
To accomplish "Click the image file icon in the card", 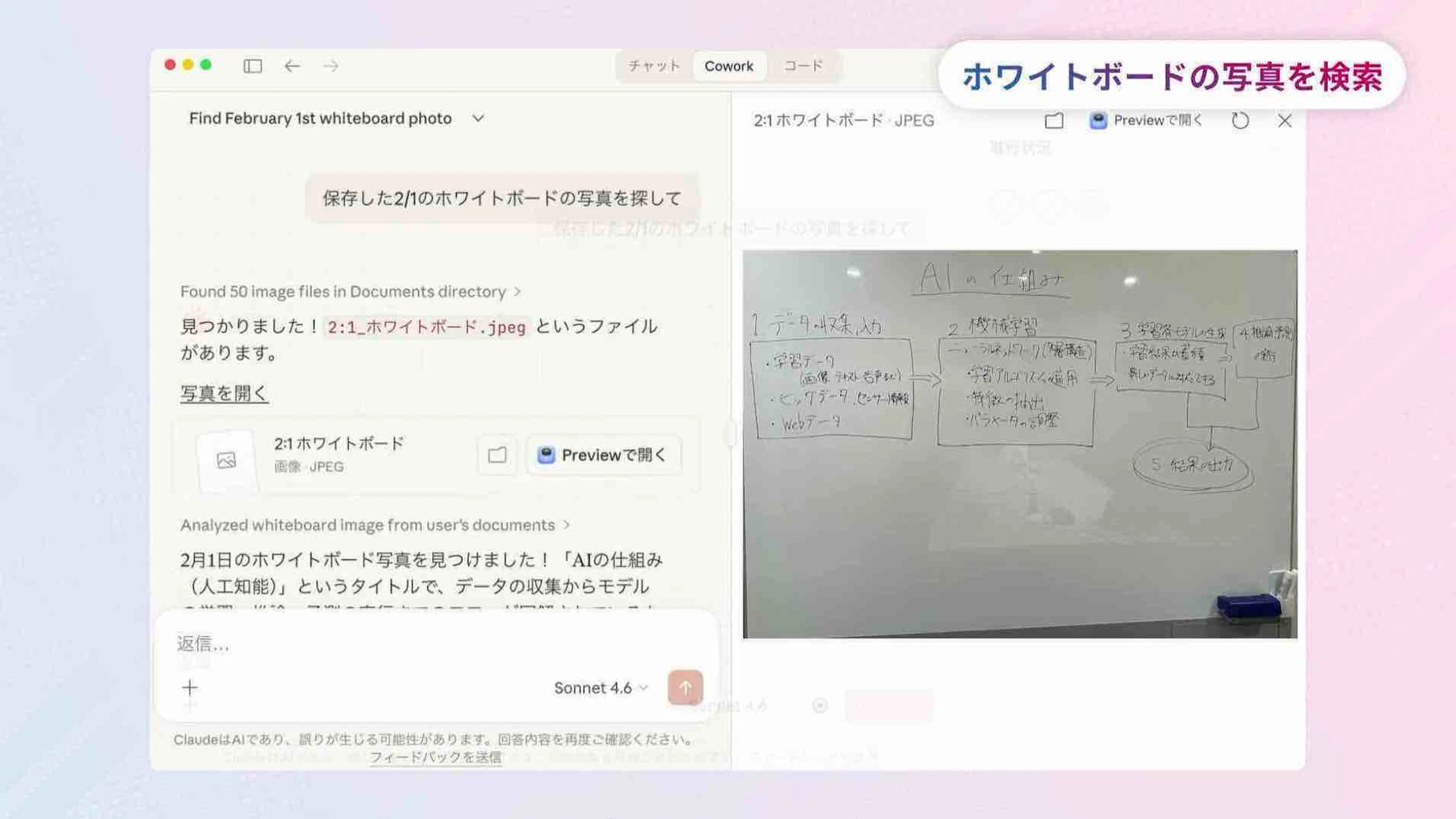I will click(x=227, y=461).
